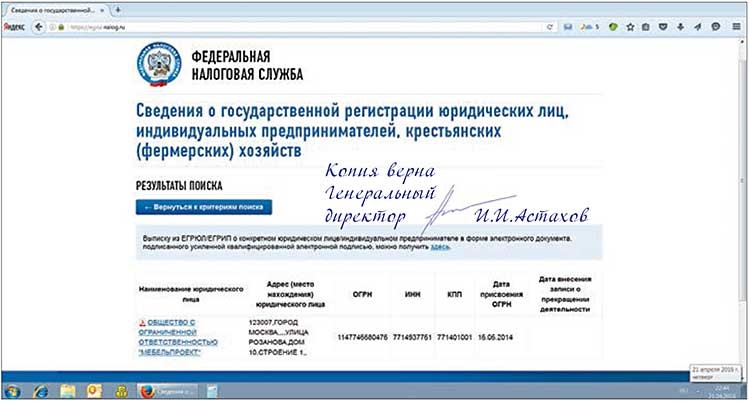Click the address bar with egrul.nalog.ru URL
749x401 pixels.
click(300, 27)
